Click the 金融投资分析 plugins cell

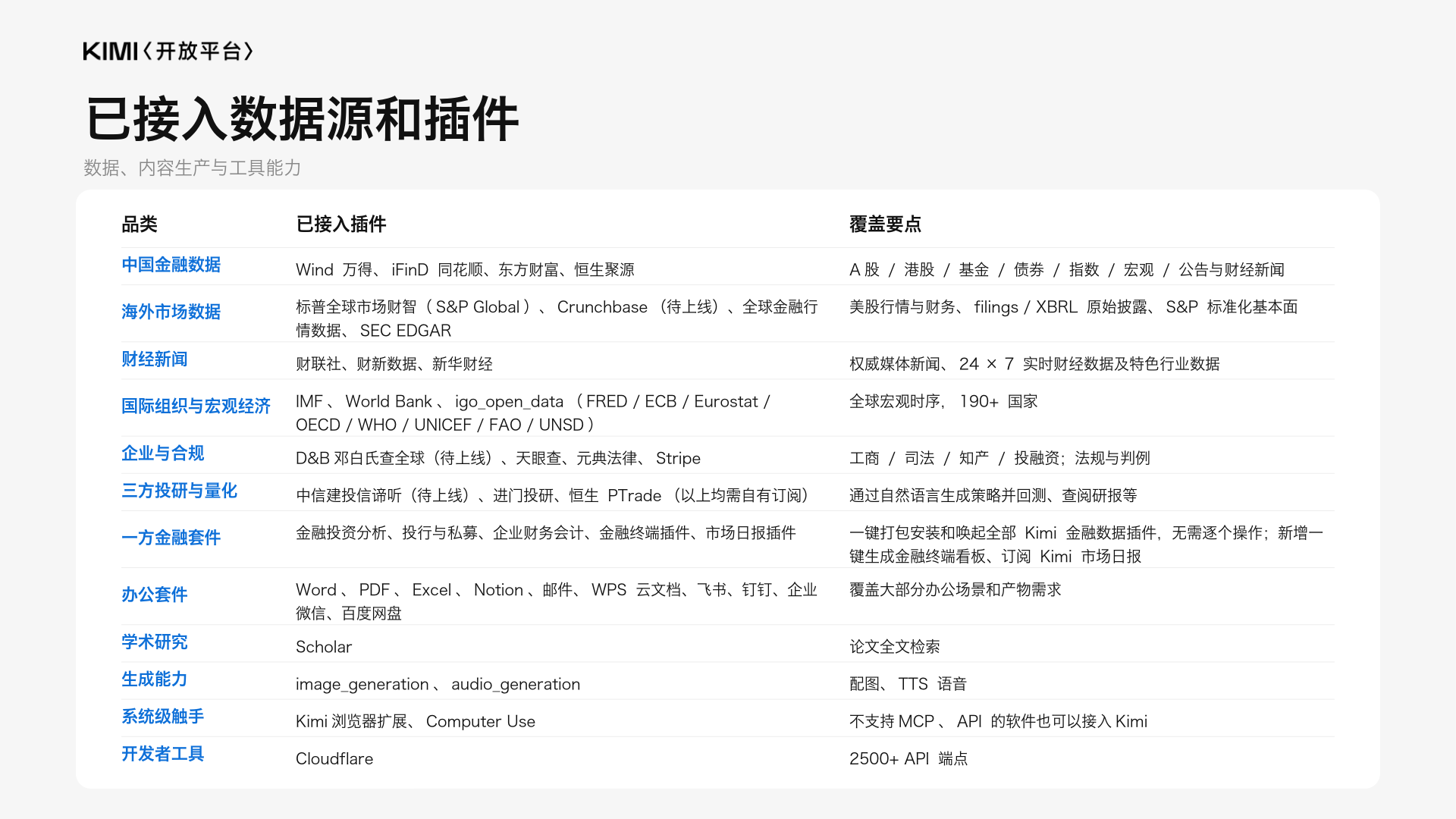tap(546, 532)
